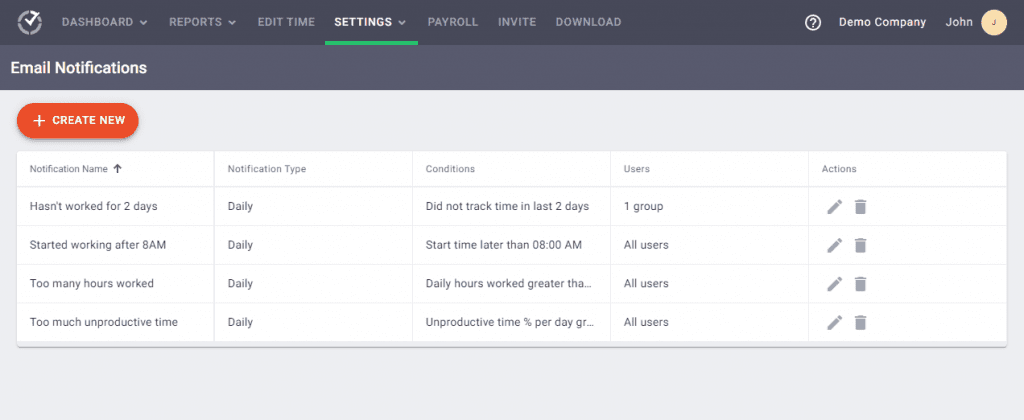The width and height of the screenshot is (1024, 420).
Task: Click the Unproductive time % per day condition
Action: coord(509,322)
